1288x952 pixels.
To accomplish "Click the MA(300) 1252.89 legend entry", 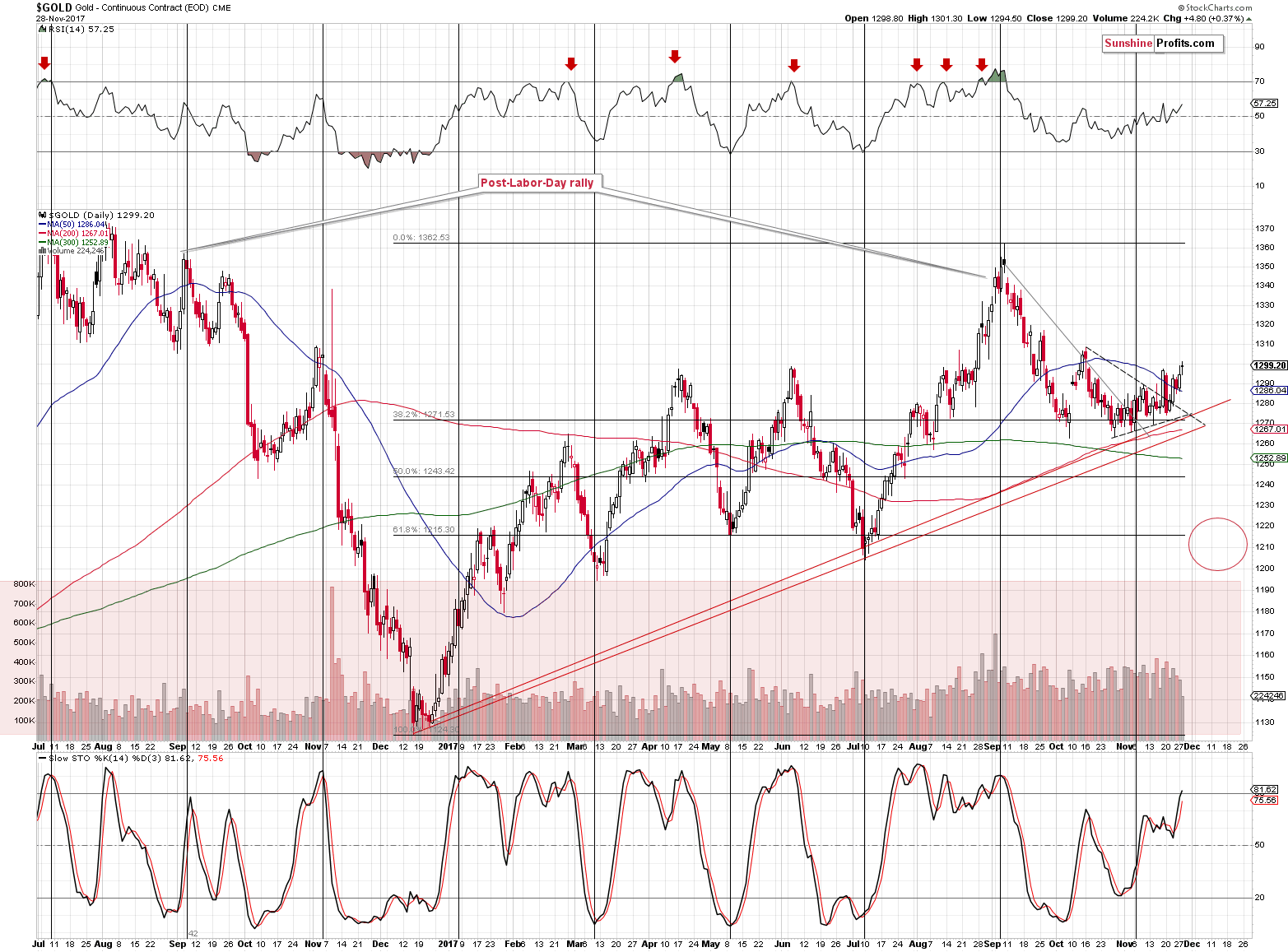I will [73, 242].
